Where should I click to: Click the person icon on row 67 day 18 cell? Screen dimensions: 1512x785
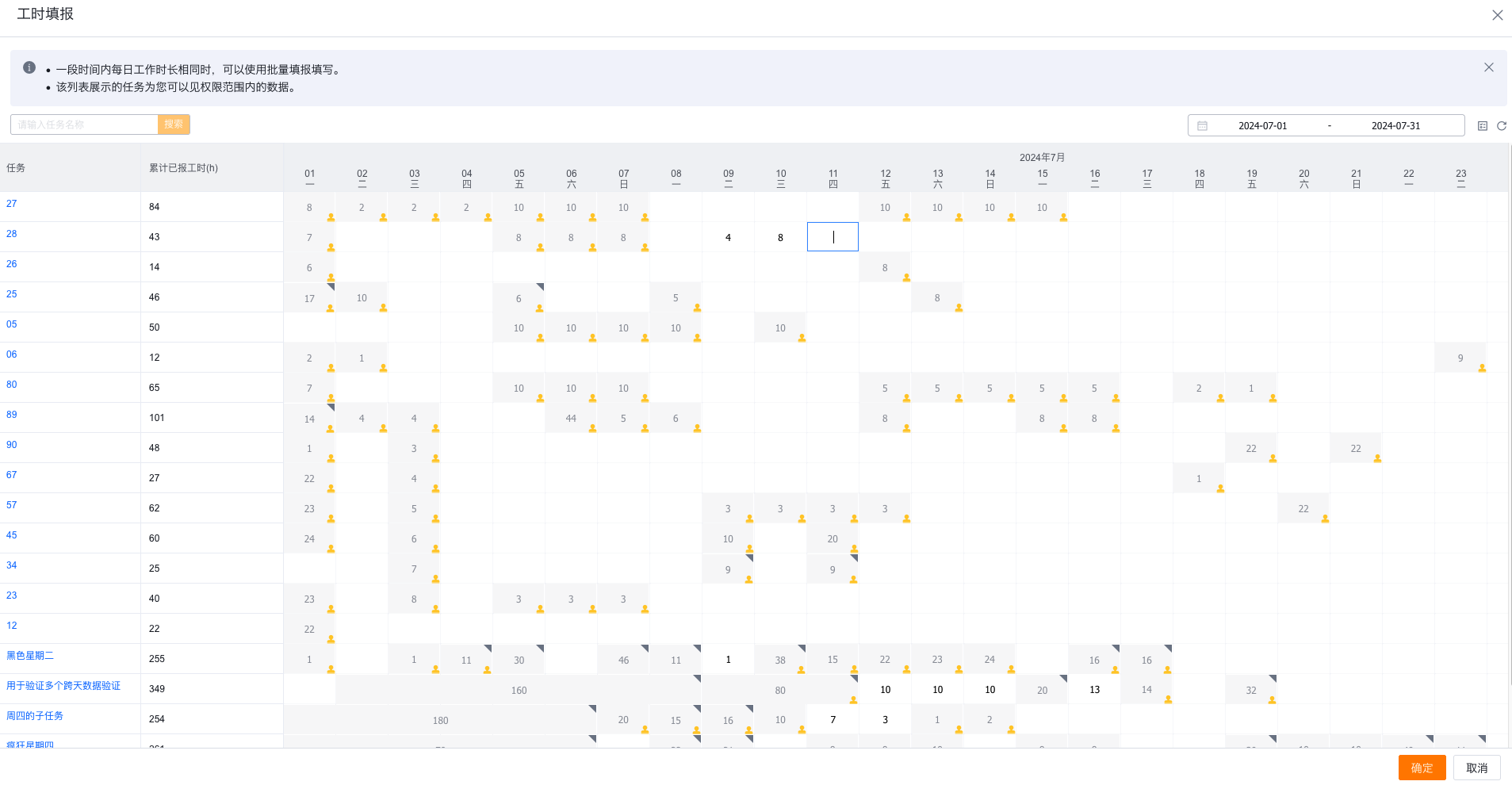[1219, 488]
